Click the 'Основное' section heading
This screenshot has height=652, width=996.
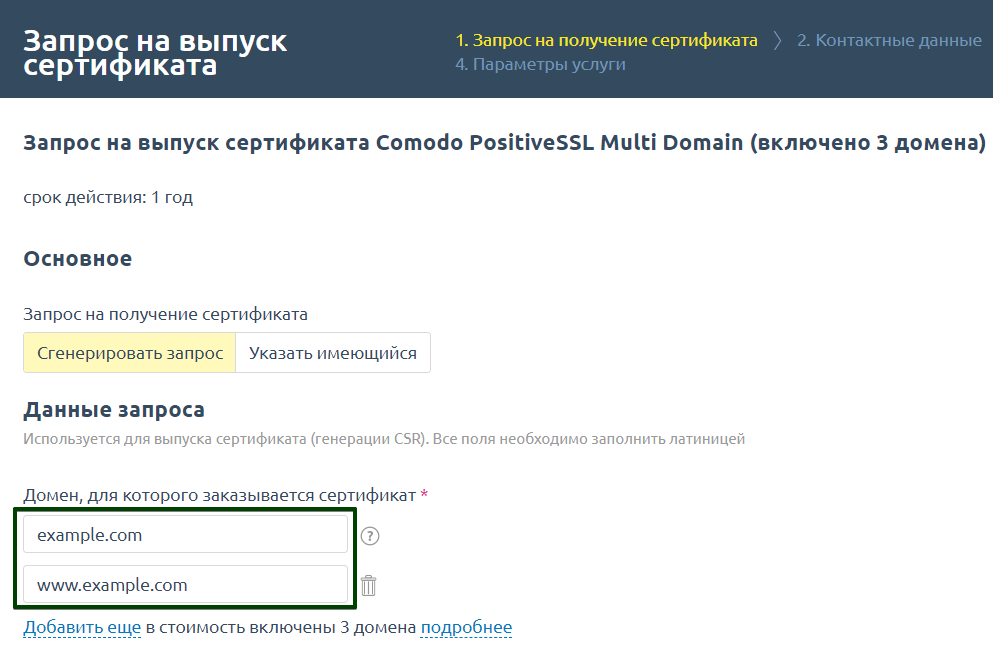click(77, 259)
